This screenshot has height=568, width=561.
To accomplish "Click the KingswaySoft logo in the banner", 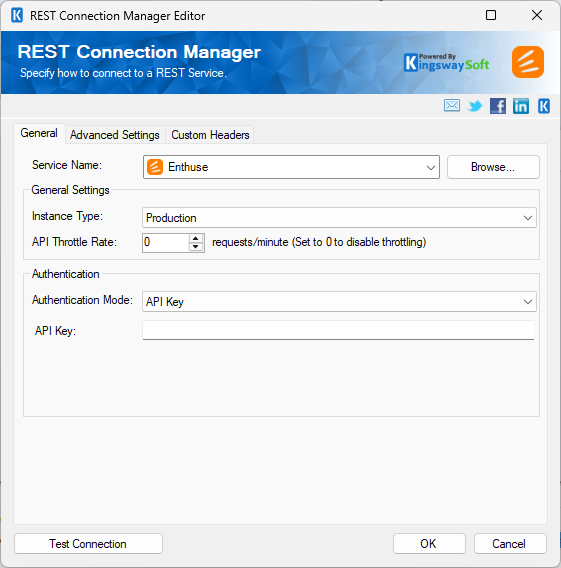I will (446, 62).
